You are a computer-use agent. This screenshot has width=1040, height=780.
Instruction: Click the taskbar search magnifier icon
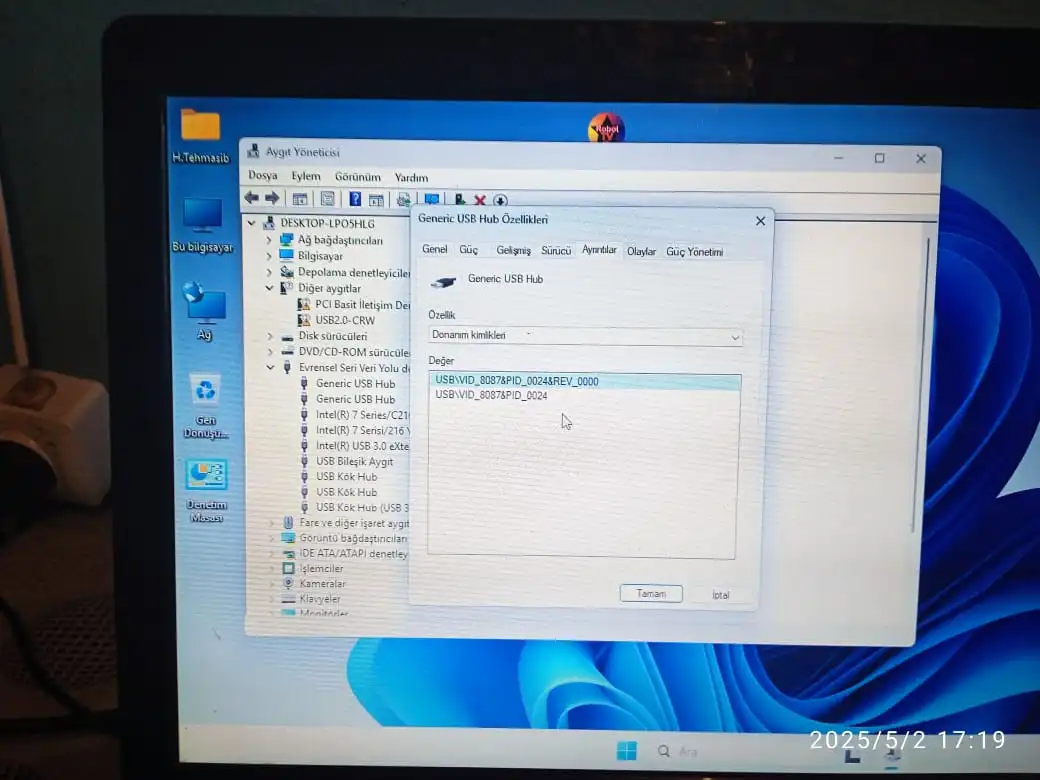663,751
